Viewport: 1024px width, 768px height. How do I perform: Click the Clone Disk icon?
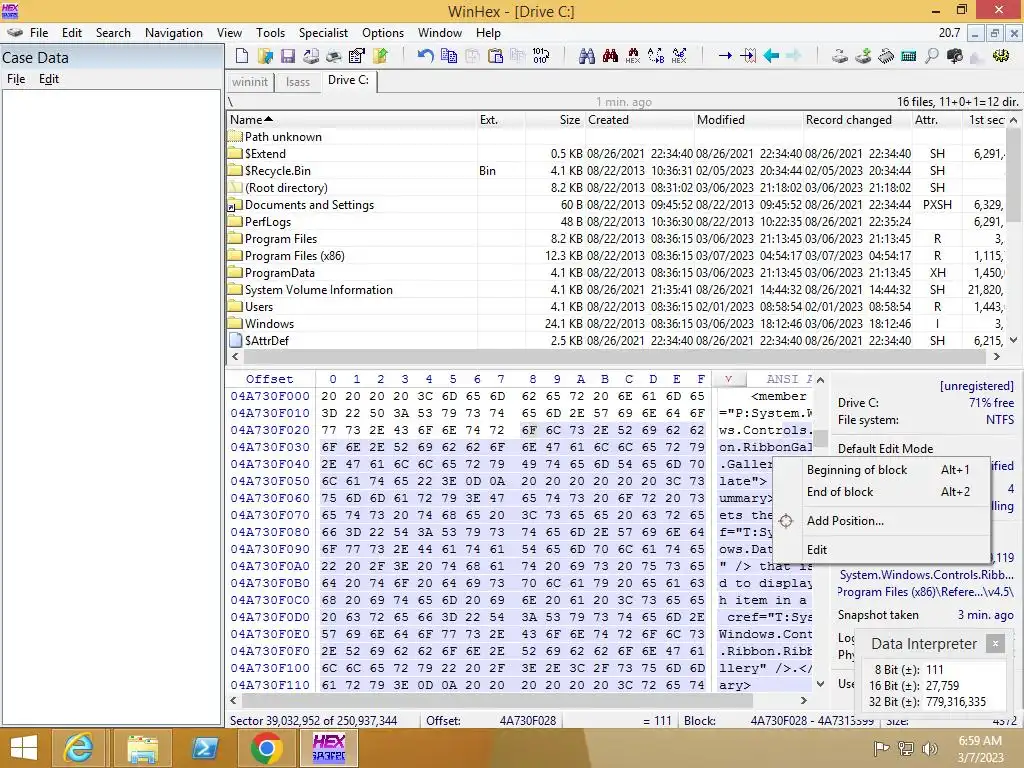coord(863,56)
